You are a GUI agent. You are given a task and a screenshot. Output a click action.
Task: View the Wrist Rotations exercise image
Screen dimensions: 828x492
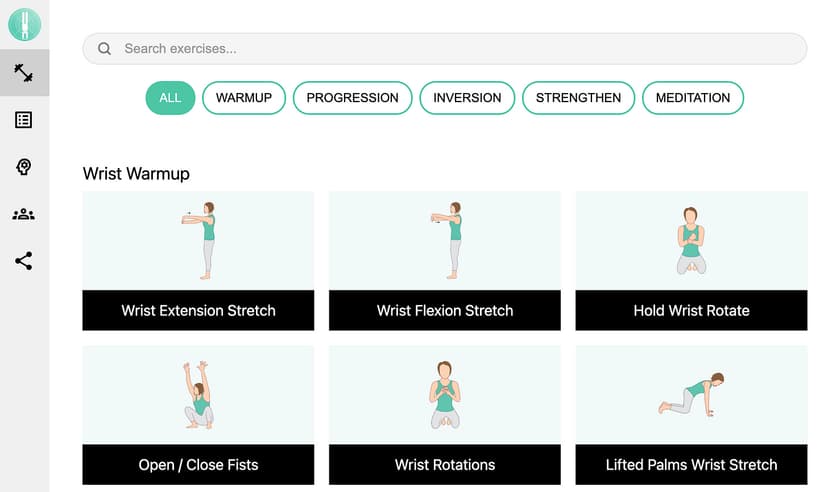tap(444, 395)
